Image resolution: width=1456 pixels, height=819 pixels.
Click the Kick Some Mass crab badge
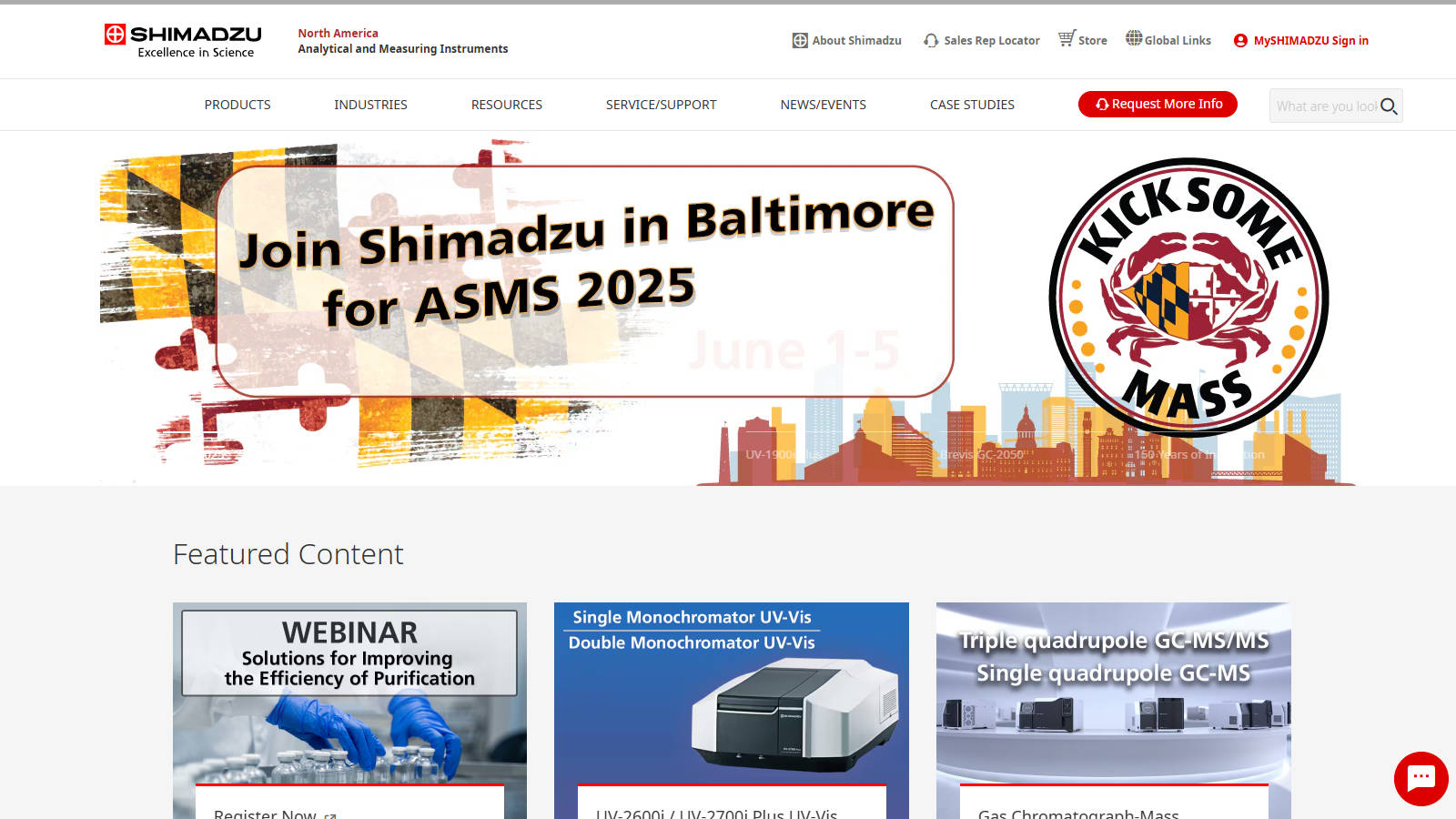1188,297
